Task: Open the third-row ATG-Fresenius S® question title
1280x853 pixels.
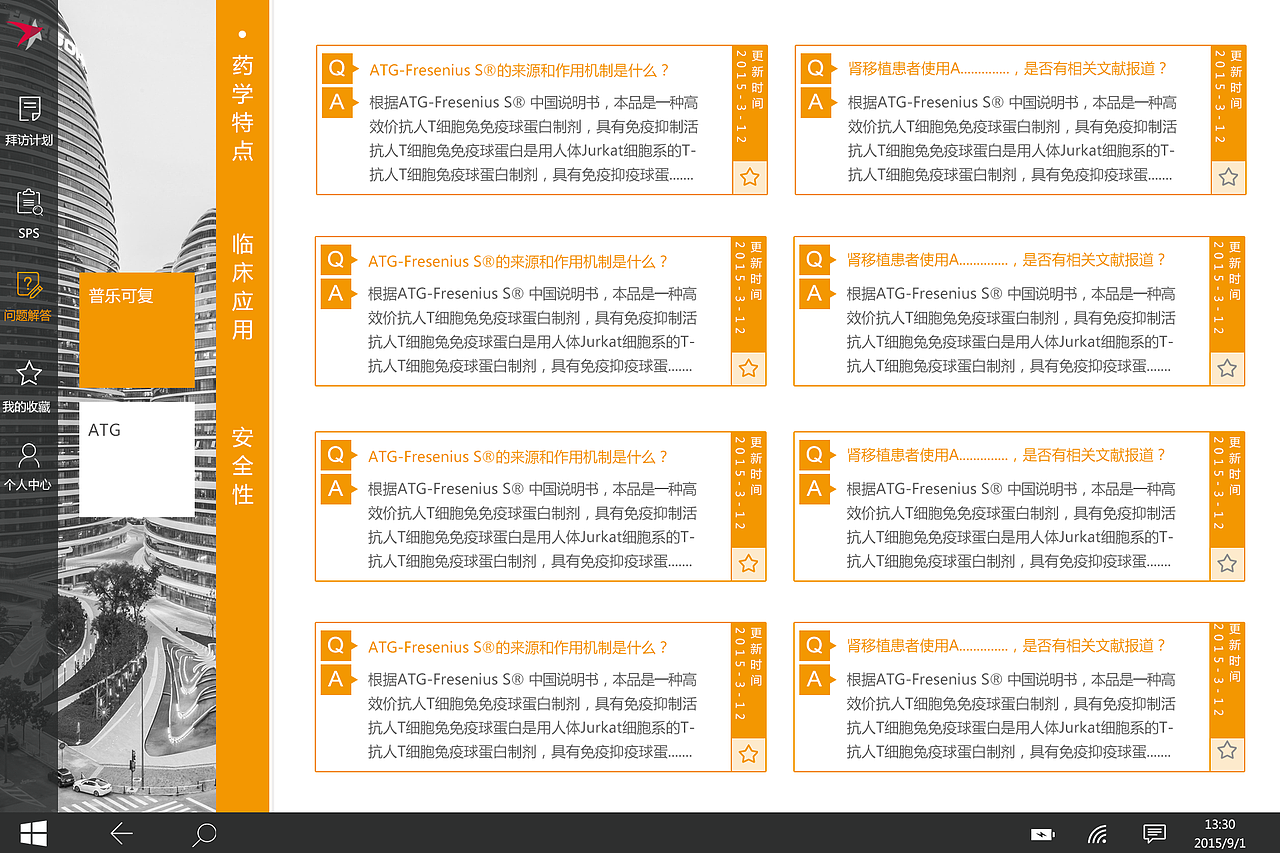Action: 518,456
